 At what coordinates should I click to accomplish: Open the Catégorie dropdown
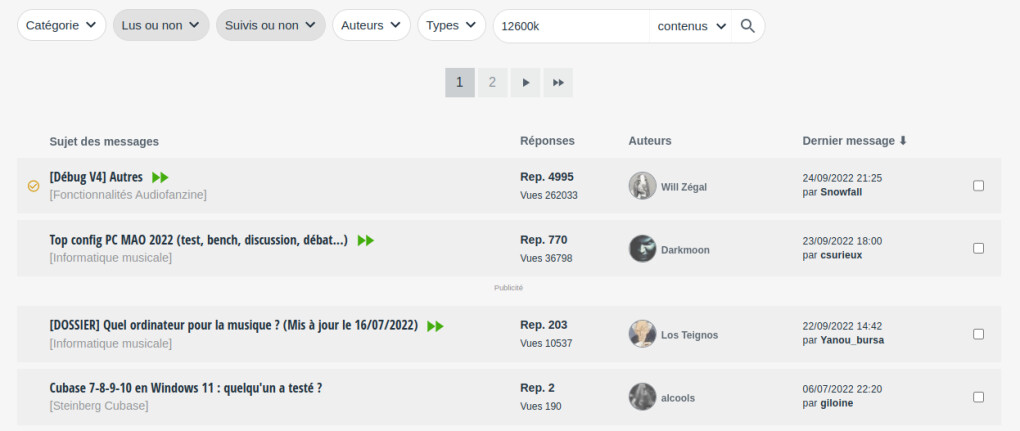point(61,25)
